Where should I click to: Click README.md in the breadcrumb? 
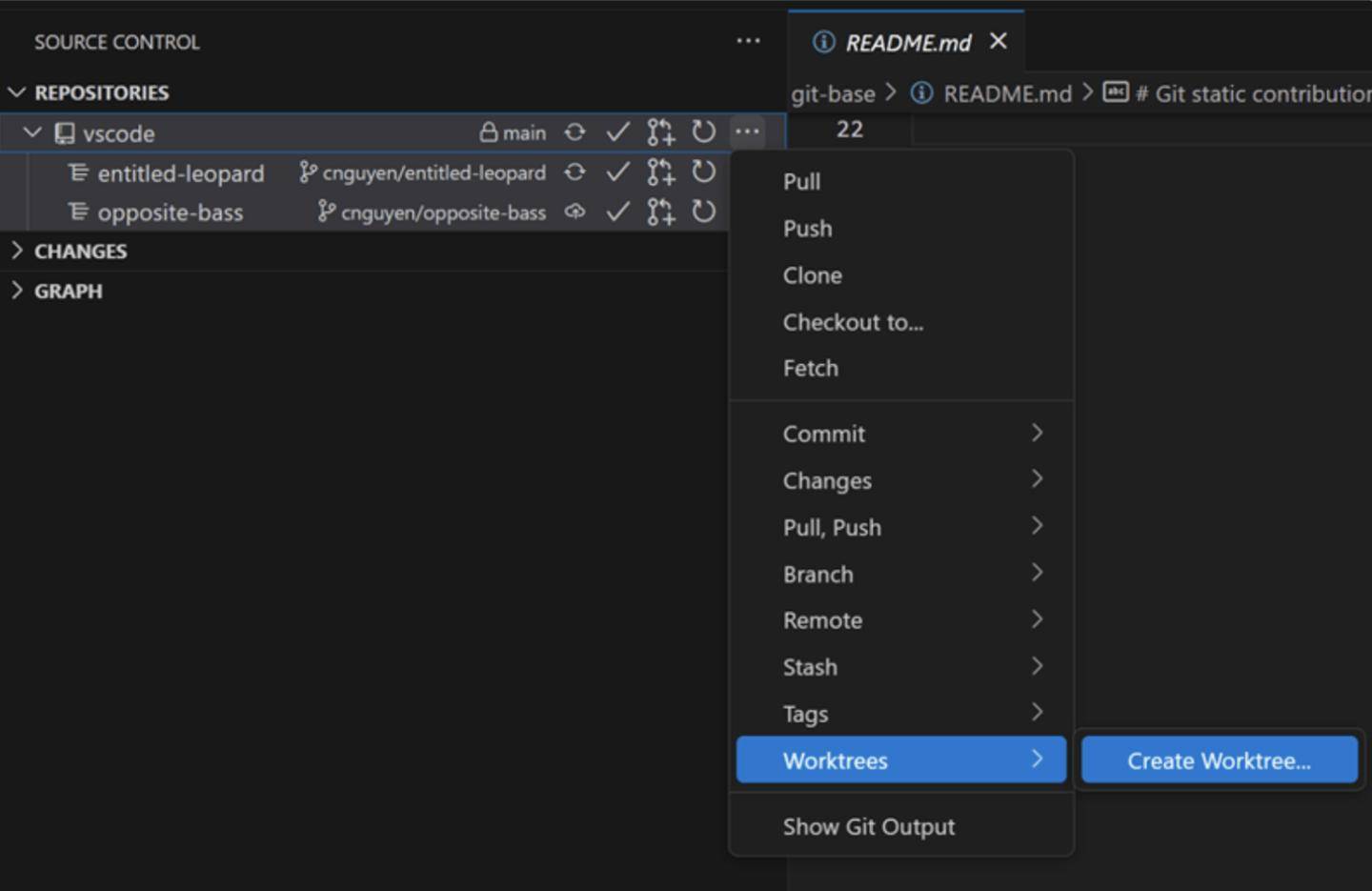click(x=1007, y=93)
